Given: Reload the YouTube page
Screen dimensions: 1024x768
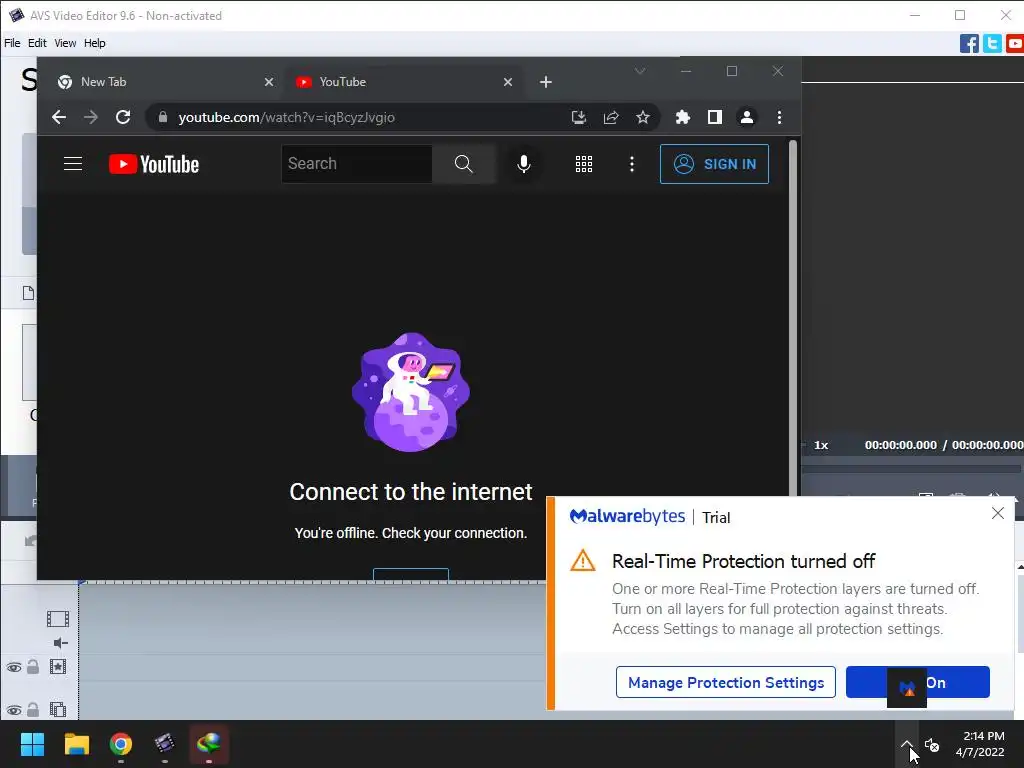Looking at the screenshot, I should [x=123, y=117].
